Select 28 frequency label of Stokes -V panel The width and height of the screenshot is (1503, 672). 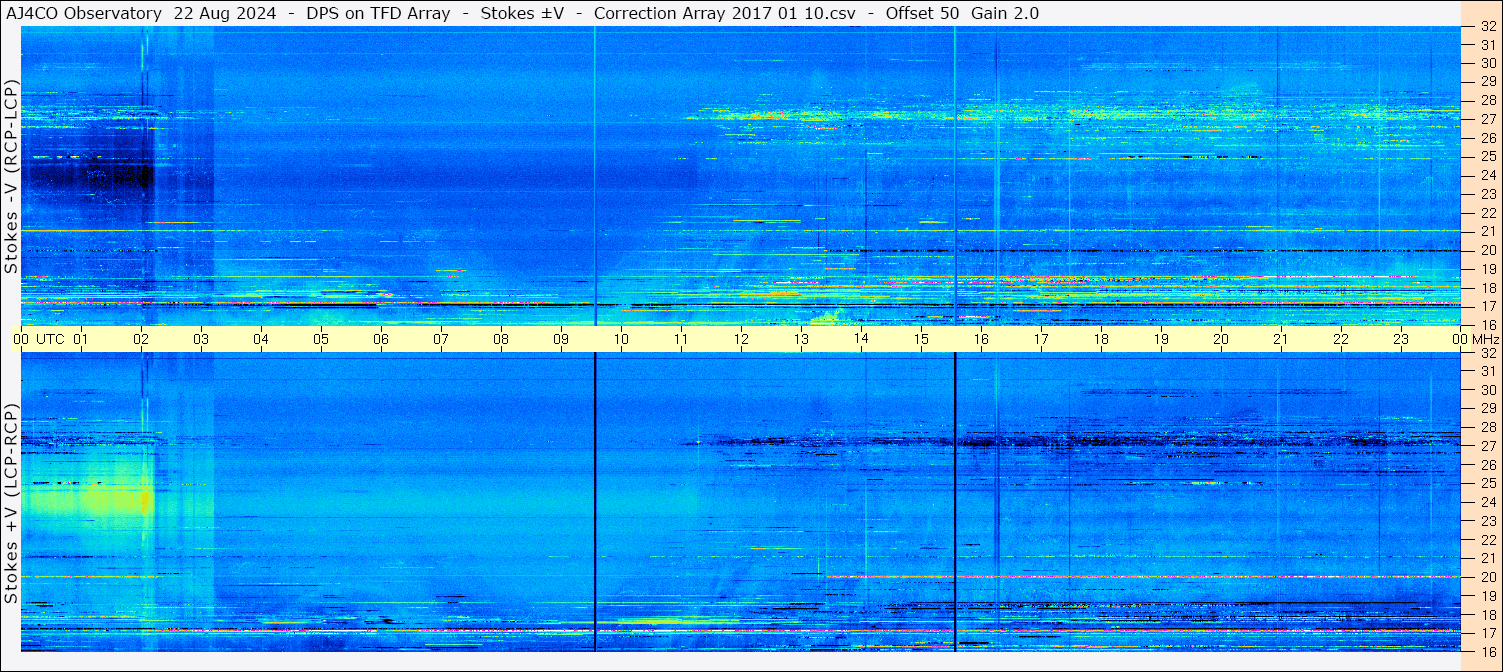coord(1487,100)
